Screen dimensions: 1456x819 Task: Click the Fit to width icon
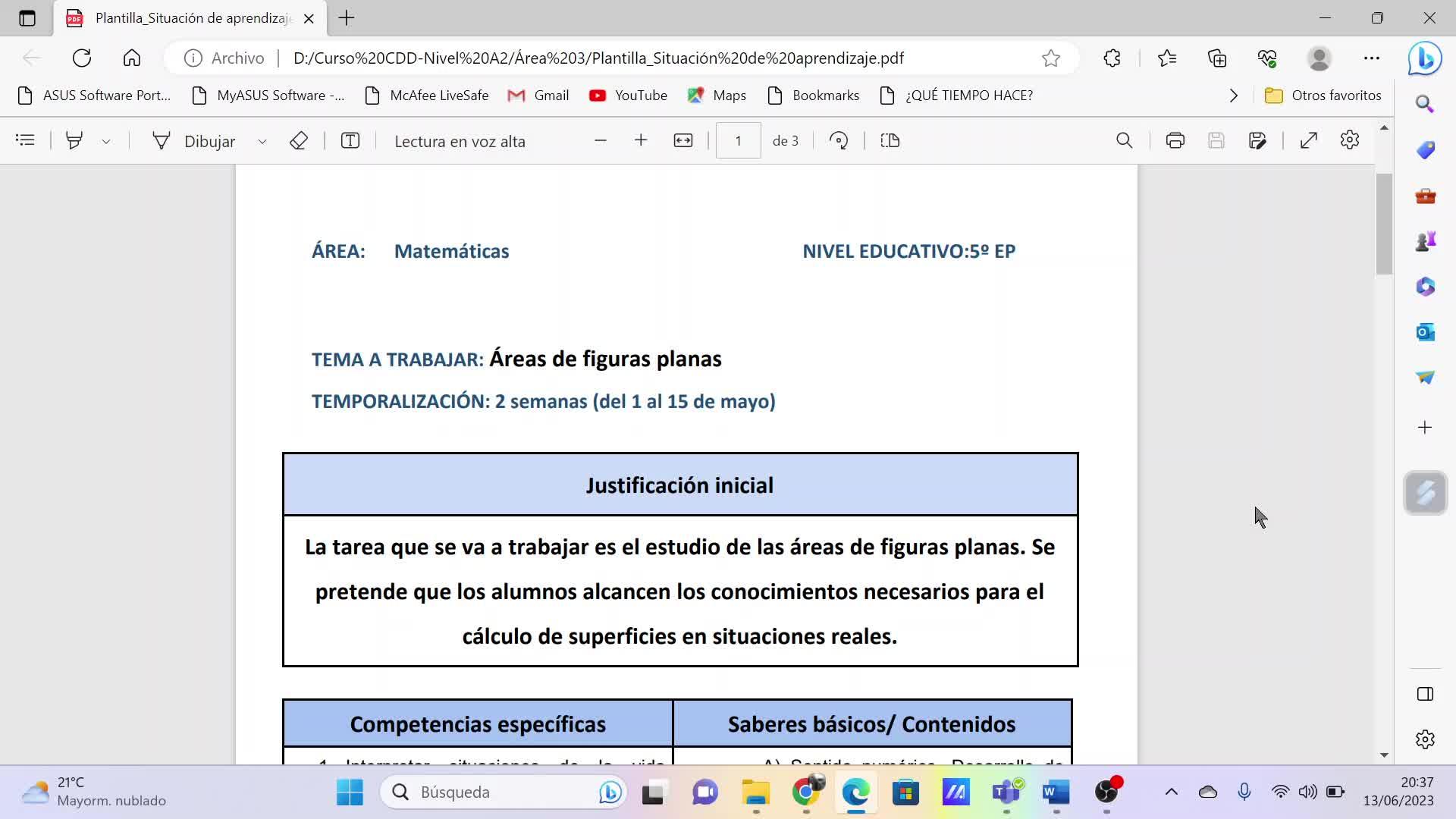[682, 140]
